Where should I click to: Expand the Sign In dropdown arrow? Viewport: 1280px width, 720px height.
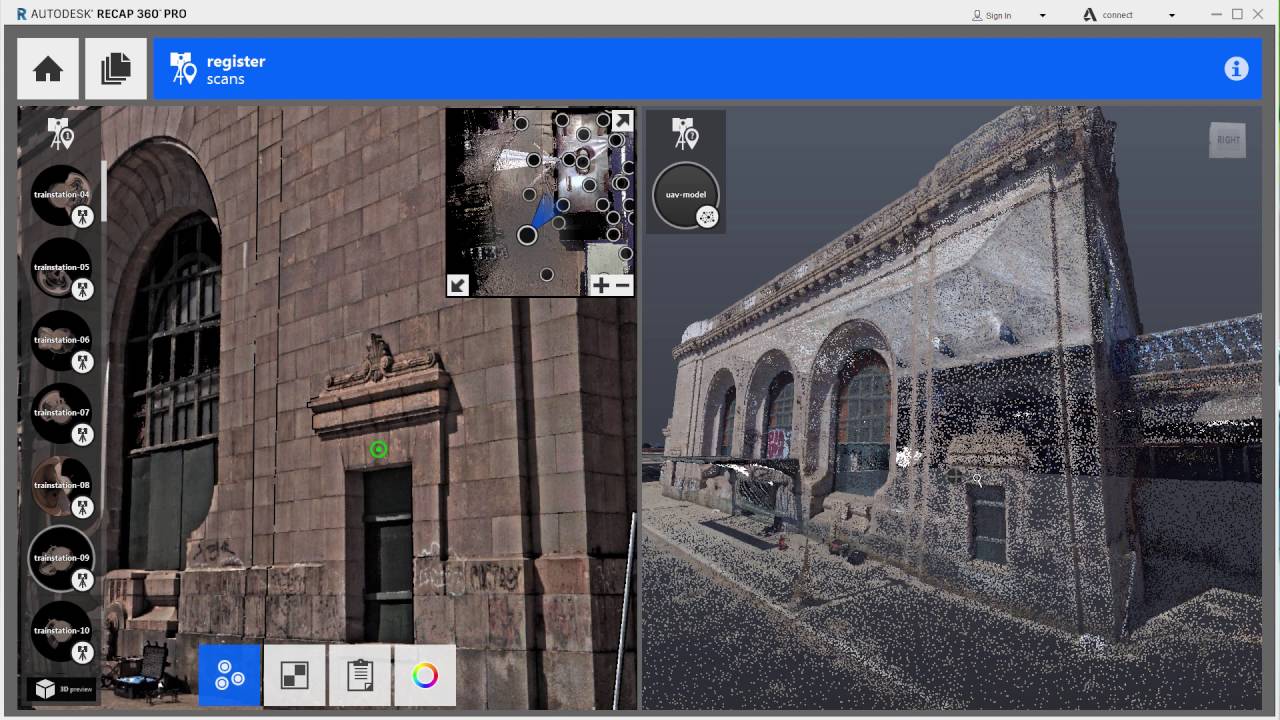[x=1043, y=15]
